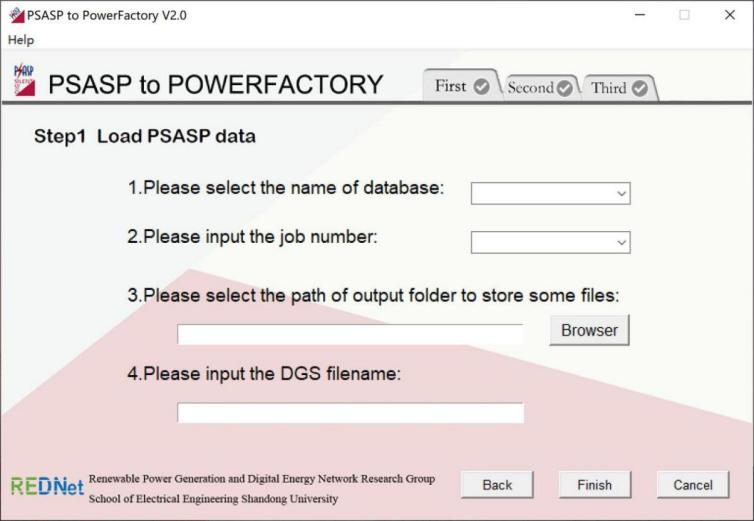
Task: Click the Finish button
Action: click(594, 484)
